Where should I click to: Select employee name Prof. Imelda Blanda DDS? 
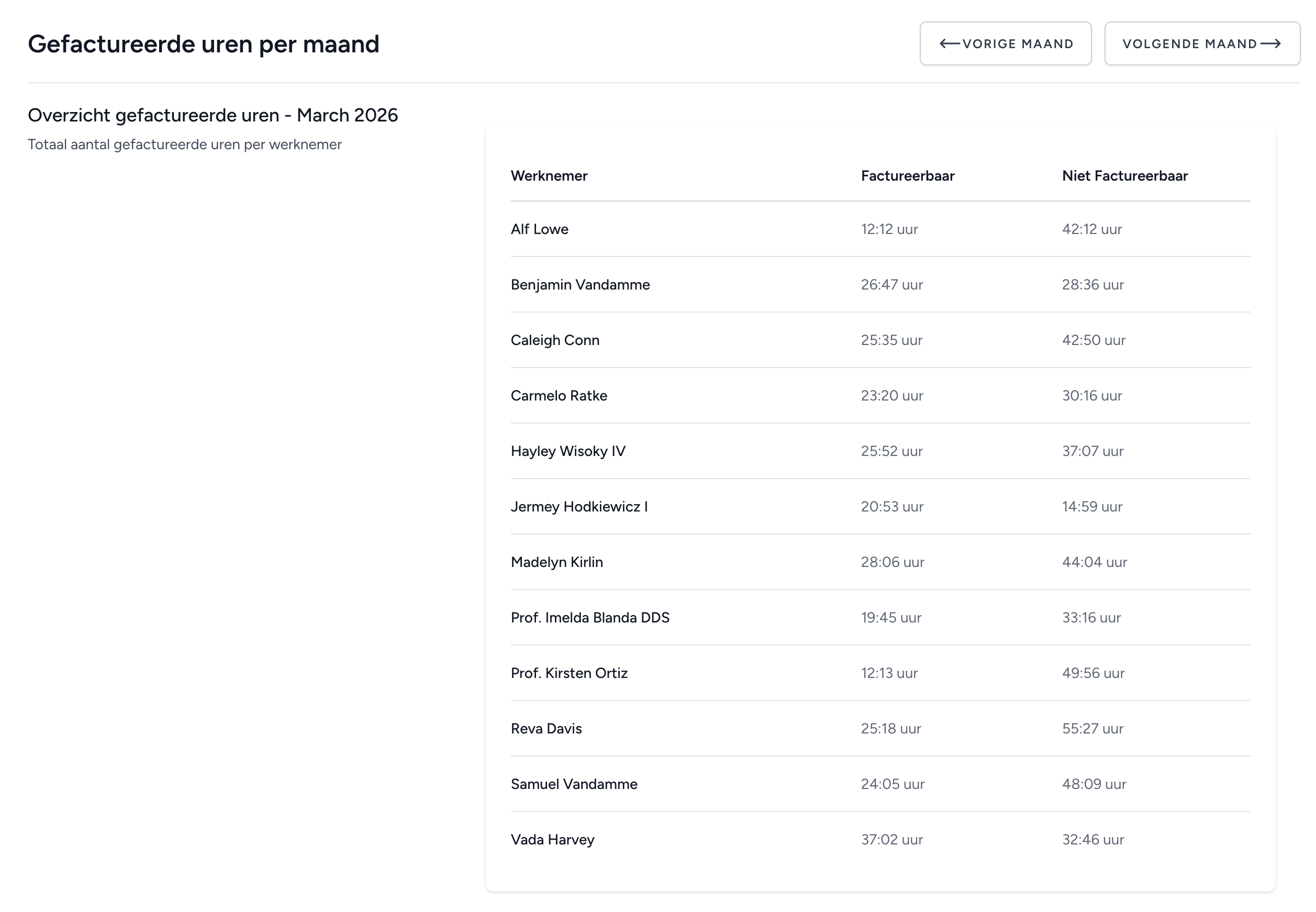click(x=590, y=617)
